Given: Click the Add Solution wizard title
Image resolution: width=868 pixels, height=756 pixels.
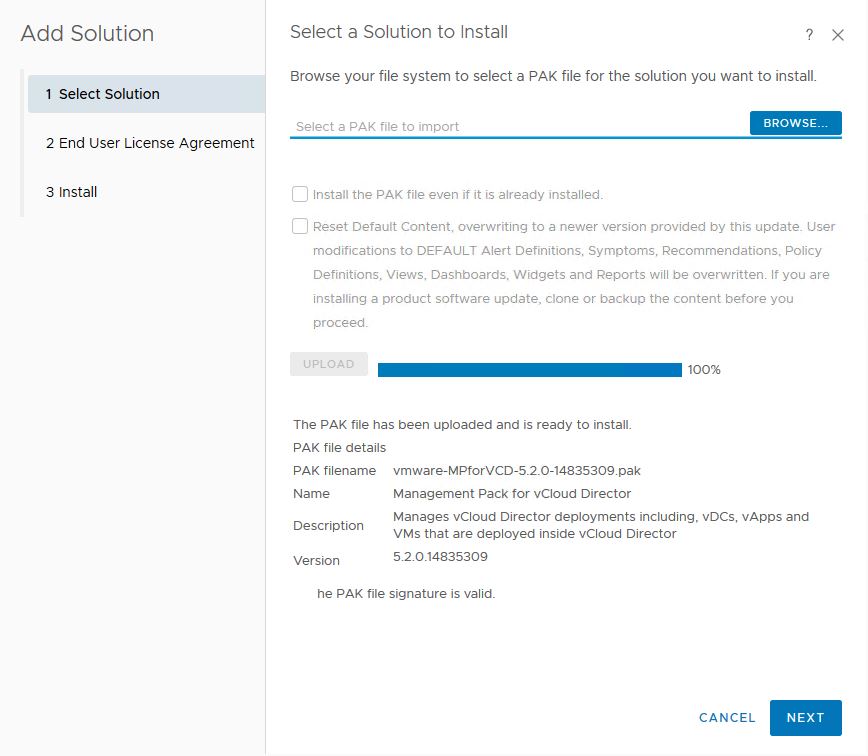Looking at the screenshot, I should (87, 33).
